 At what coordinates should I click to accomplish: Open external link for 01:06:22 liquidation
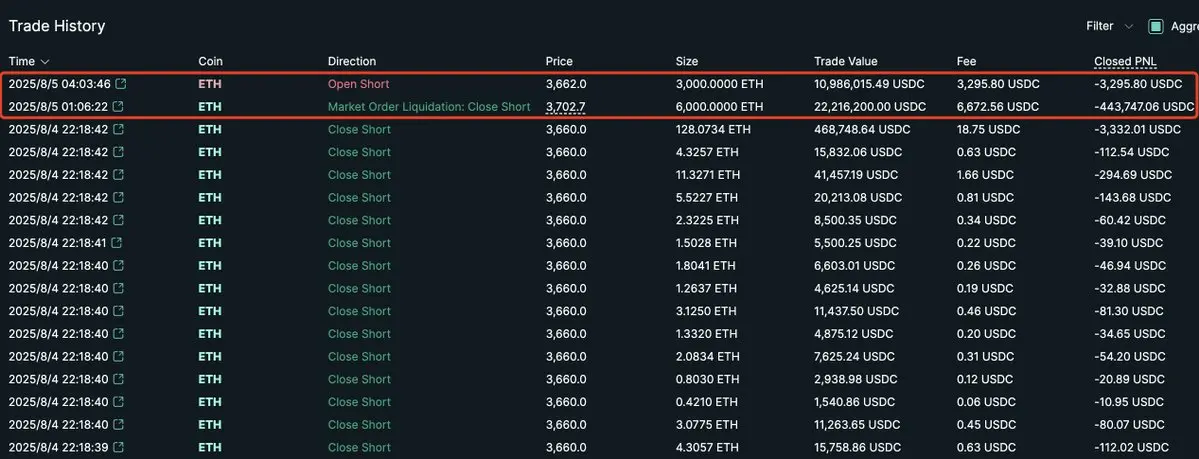pyautogui.click(x=119, y=106)
